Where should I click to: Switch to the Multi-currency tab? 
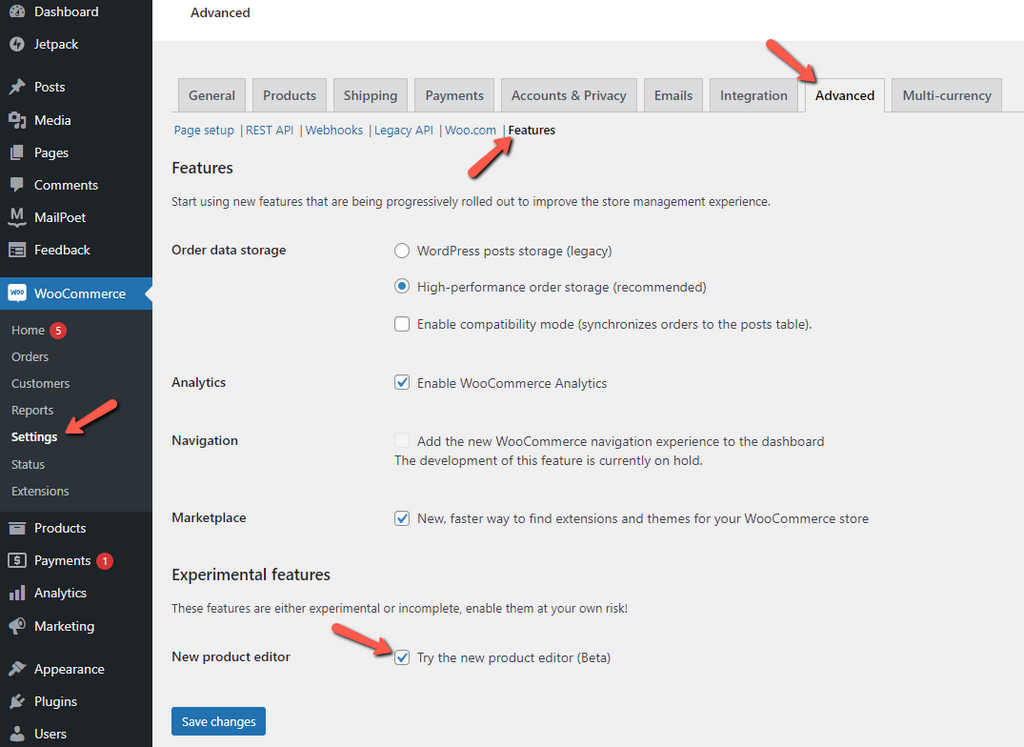point(945,94)
